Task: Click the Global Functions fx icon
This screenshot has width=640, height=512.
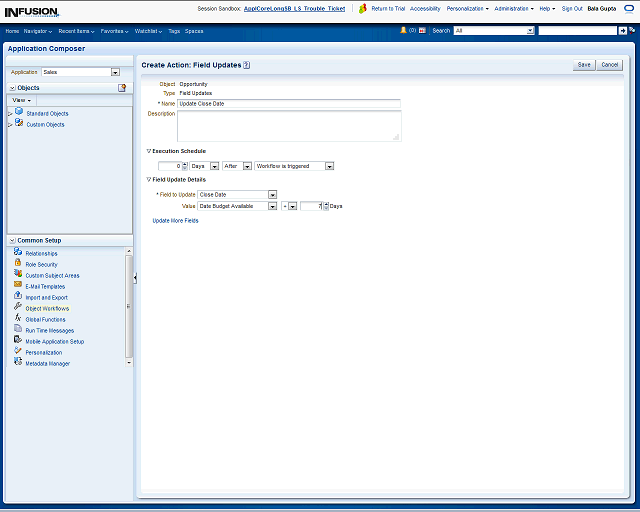Action: [18, 319]
